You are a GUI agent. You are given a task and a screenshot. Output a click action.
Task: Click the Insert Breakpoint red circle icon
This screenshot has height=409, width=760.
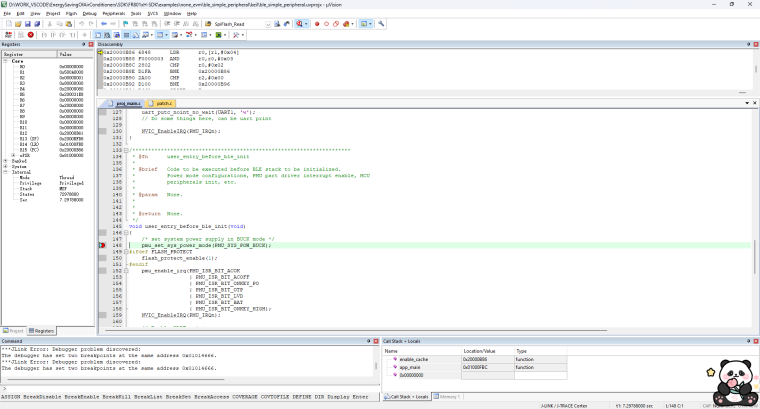(x=317, y=23)
